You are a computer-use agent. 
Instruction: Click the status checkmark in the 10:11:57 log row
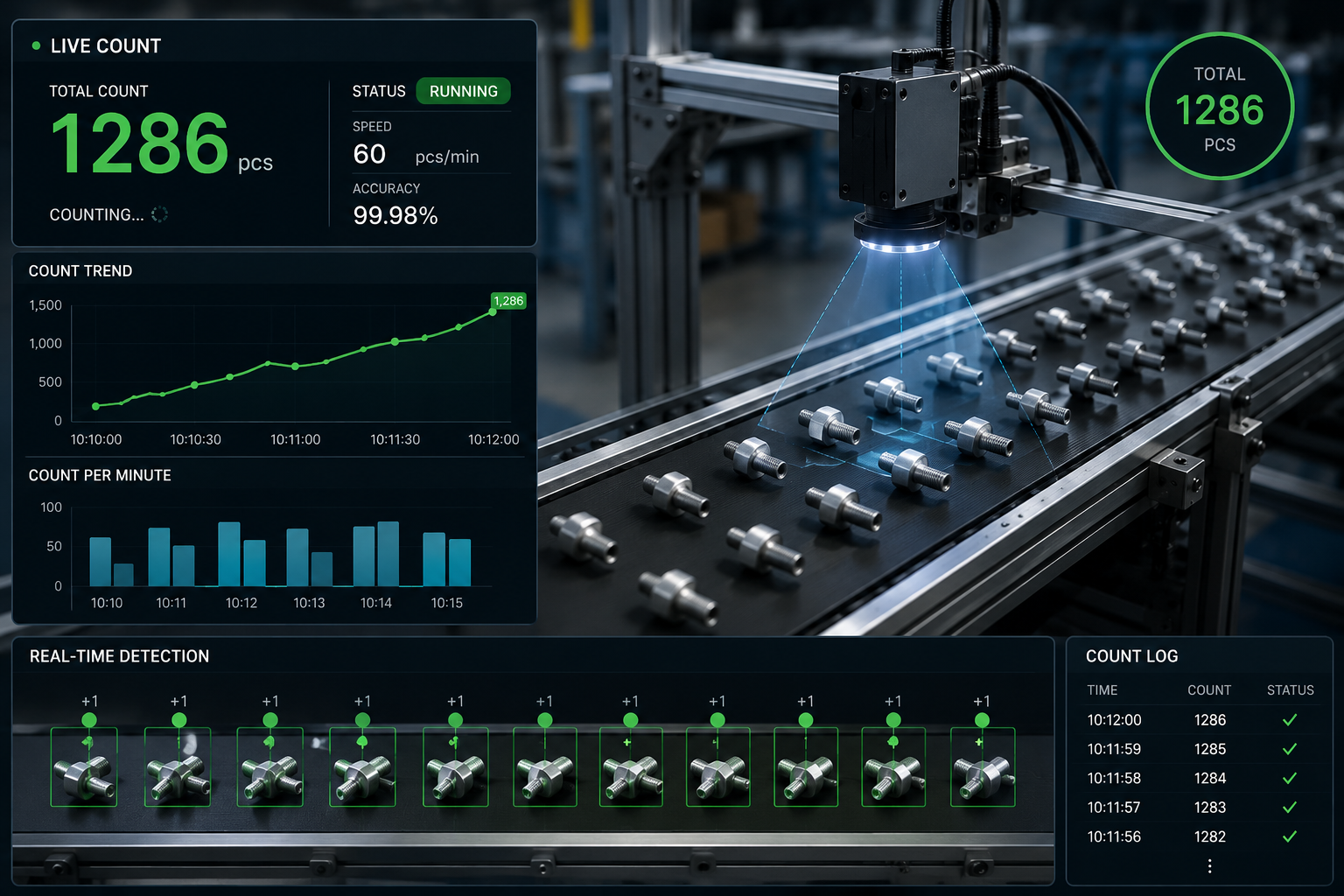(x=1289, y=808)
